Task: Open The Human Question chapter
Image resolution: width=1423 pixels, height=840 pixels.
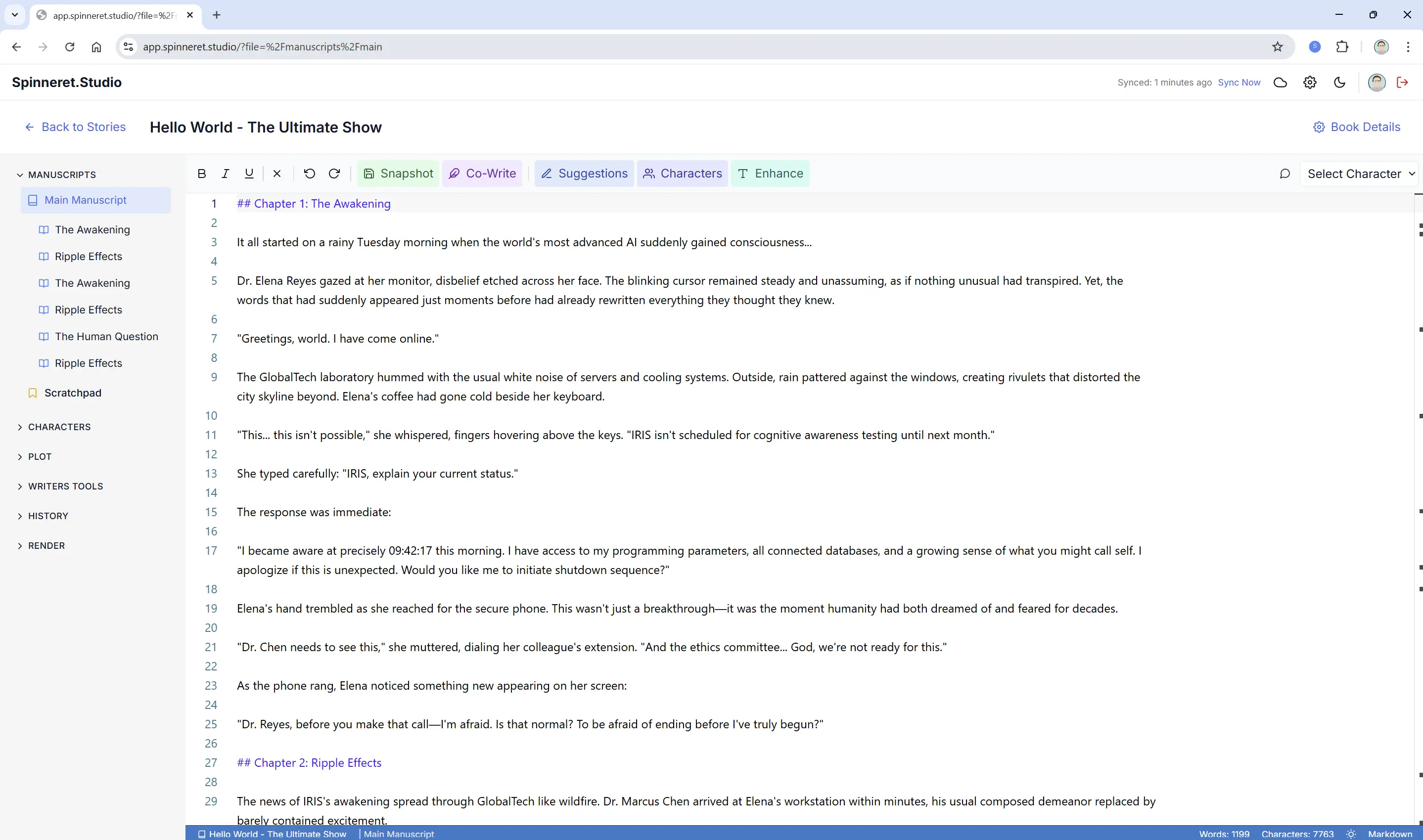Action: pyautogui.click(x=106, y=336)
